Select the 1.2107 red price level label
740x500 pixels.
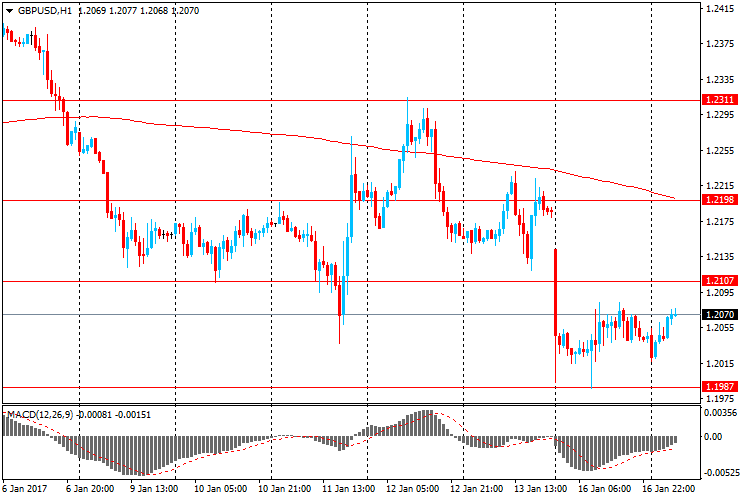click(720, 281)
